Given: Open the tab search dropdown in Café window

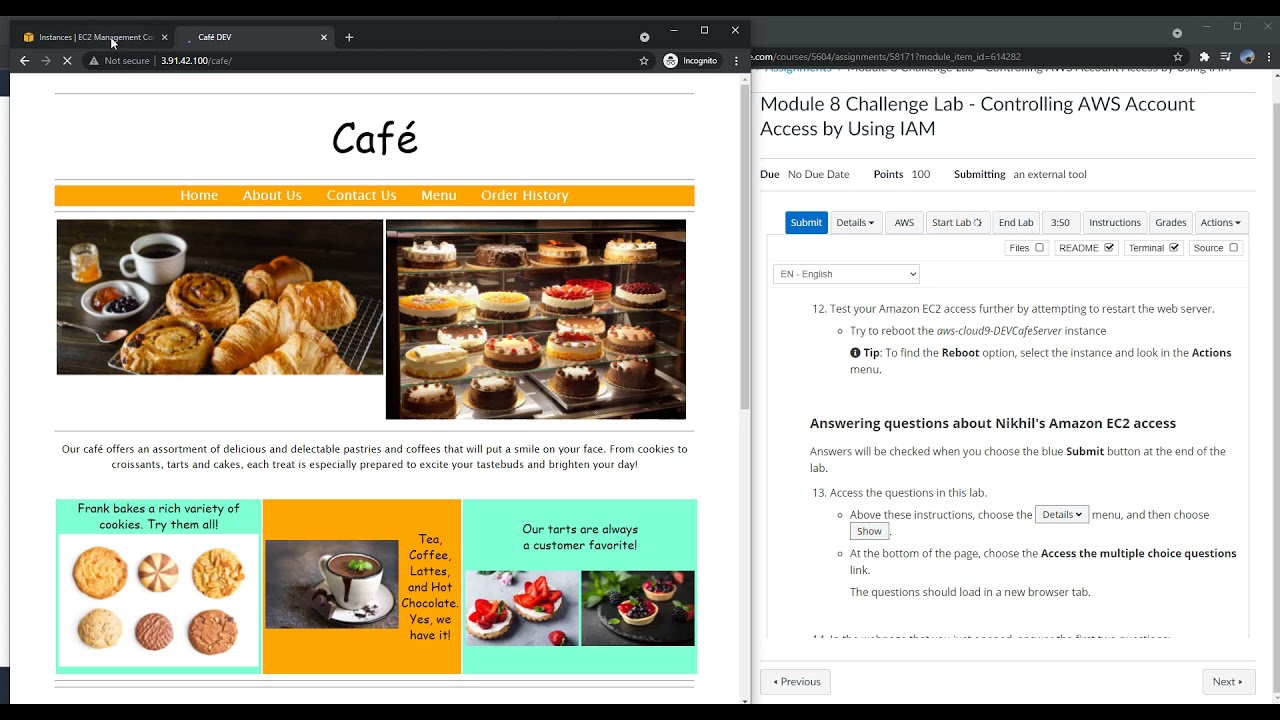Looking at the screenshot, I should (644, 37).
